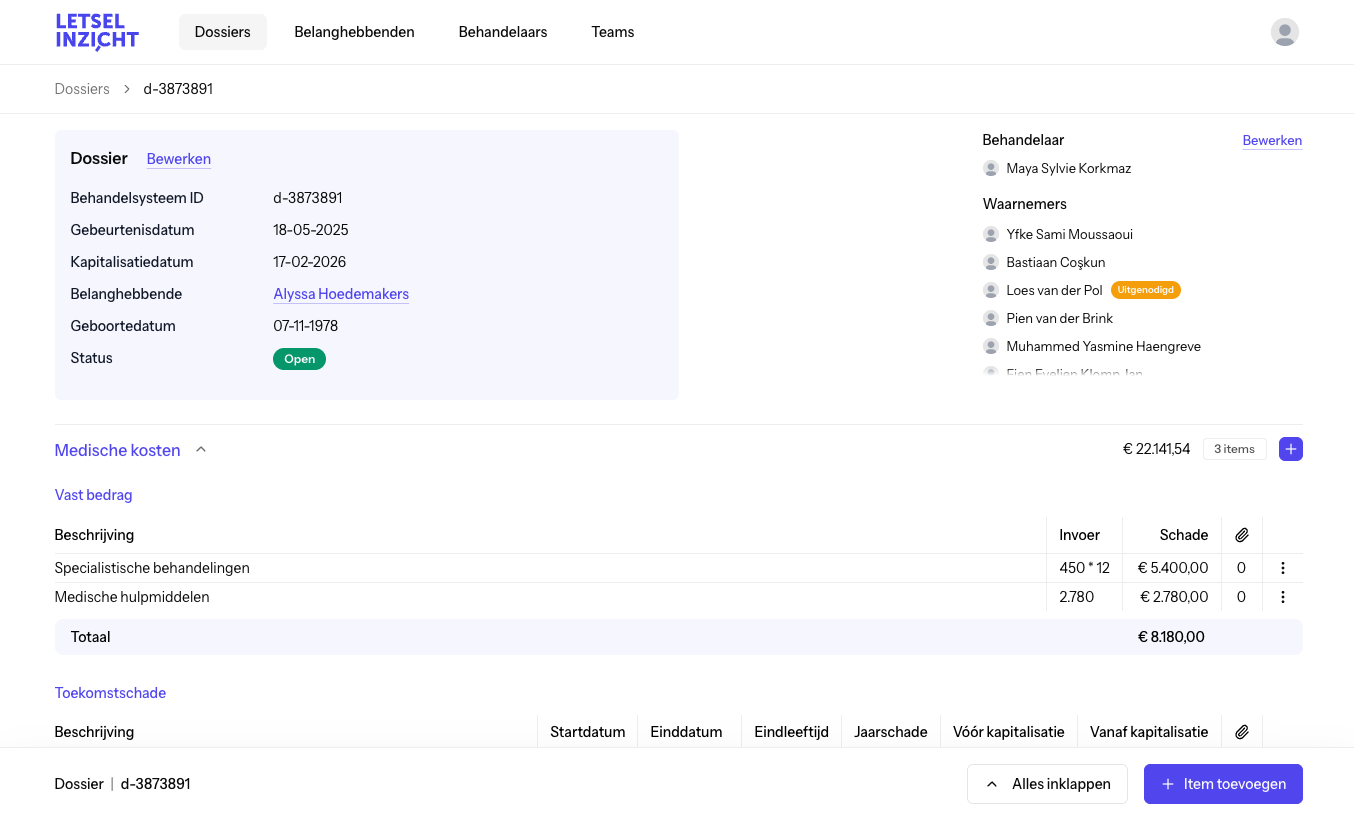Click the avatar next to Maya Sylvie Korkmaz
Image resolution: width=1354 pixels, height=819 pixels.
point(991,168)
